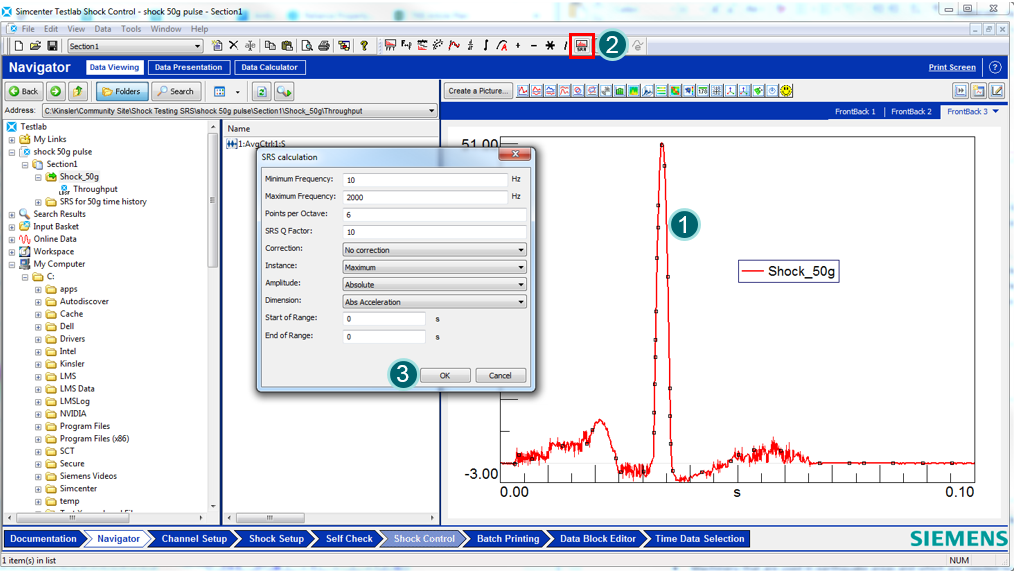The width and height of the screenshot is (1018, 572).
Task: Open the Tools menu
Action: click(x=131, y=29)
